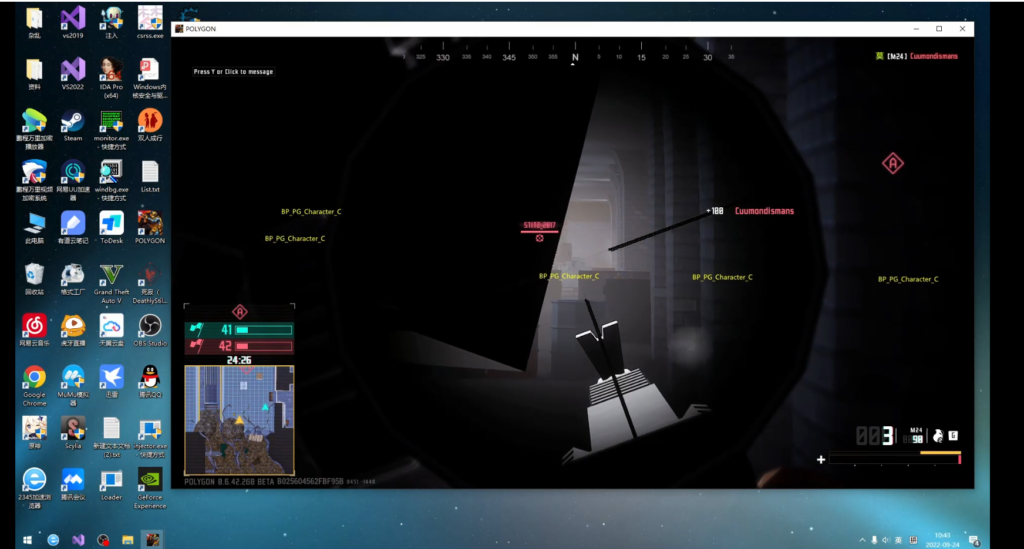Open the Tencent Meeting (腾讯会议) shortcut
This screenshot has width=1024, height=549.
coord(72,484)
